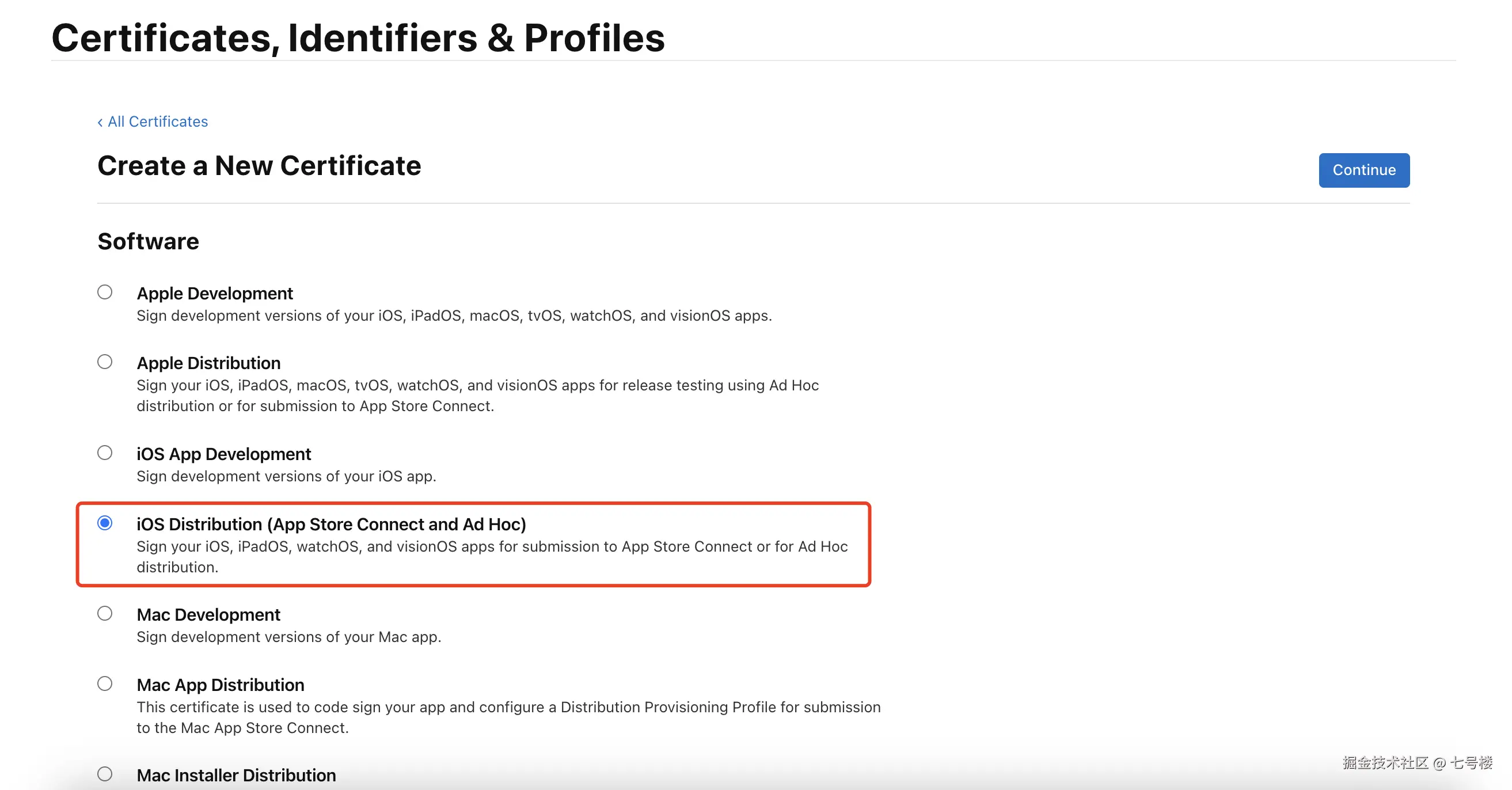
Task: Click the "Mac Installer Distribution" option title text
Action: tap(236, 776)
